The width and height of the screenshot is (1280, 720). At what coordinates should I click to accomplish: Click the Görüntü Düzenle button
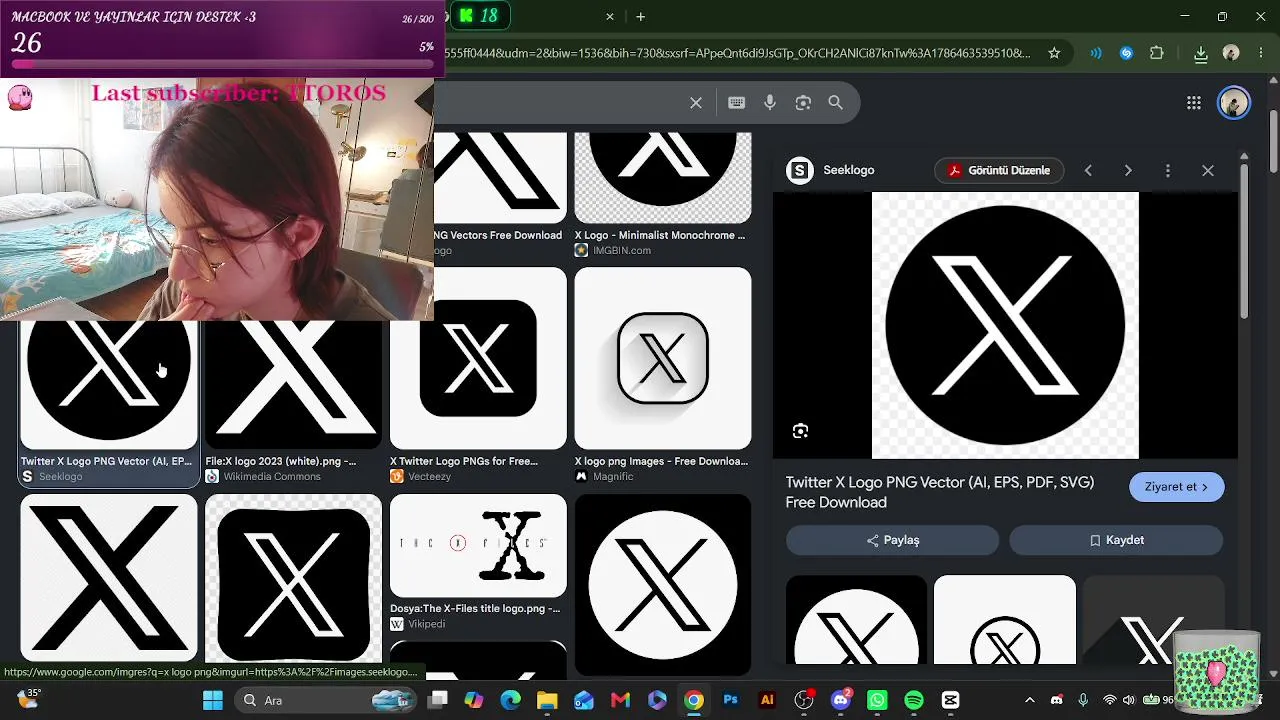[x=999, y=171]
